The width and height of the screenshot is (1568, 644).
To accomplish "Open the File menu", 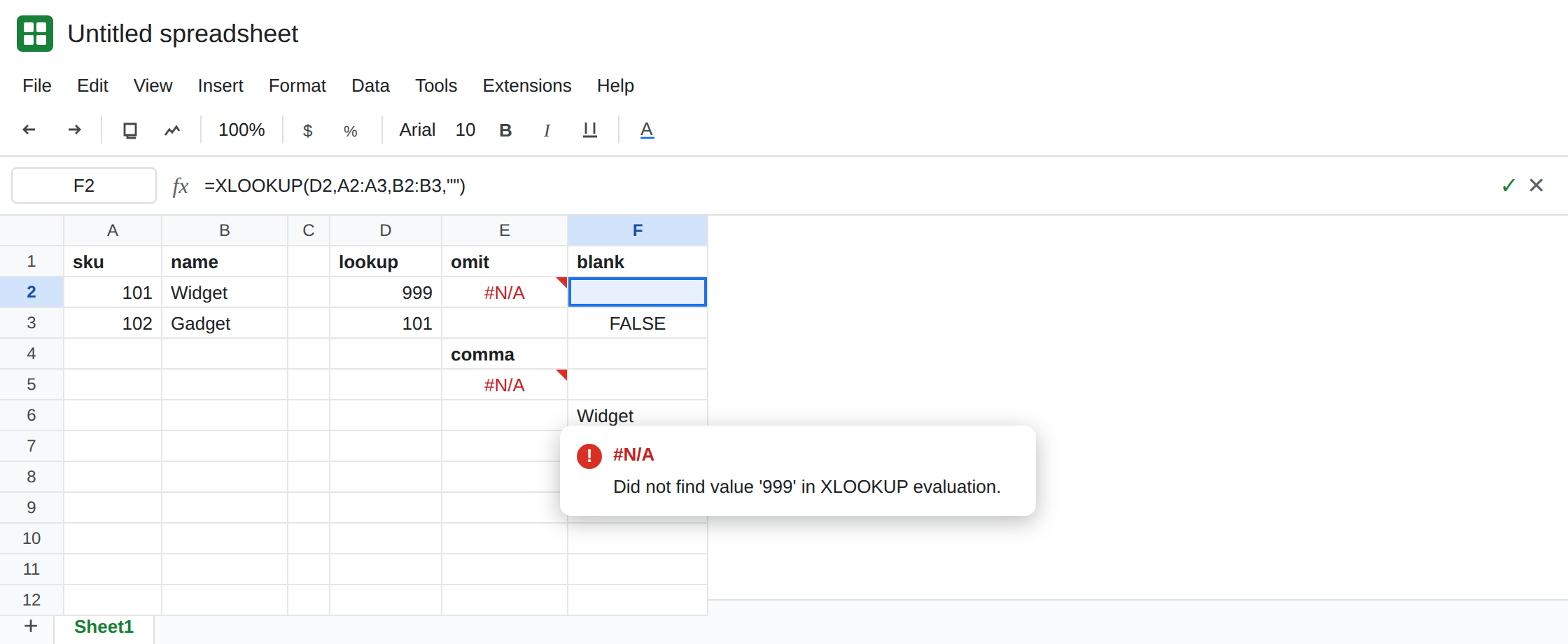I will [37, 85].
